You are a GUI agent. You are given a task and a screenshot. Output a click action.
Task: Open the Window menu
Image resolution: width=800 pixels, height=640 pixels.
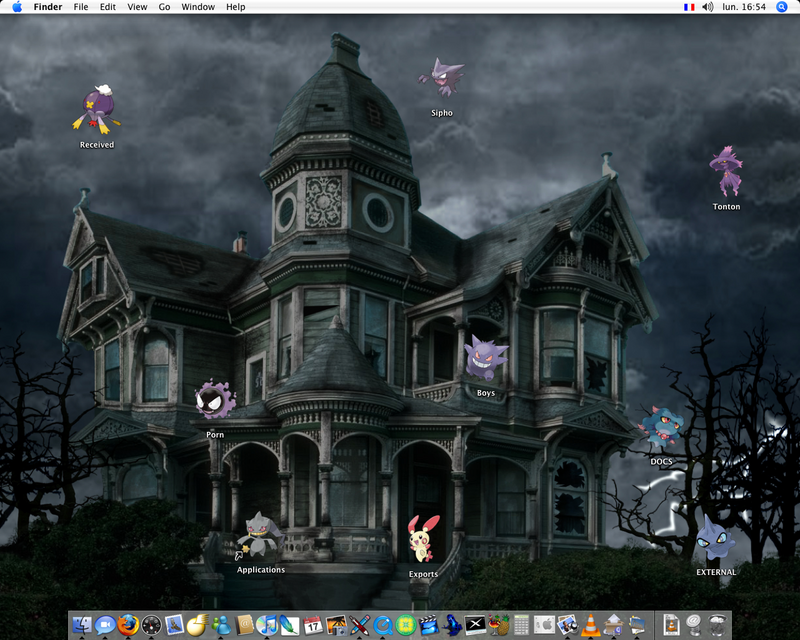pyautogui.click(x=198, y=7)
